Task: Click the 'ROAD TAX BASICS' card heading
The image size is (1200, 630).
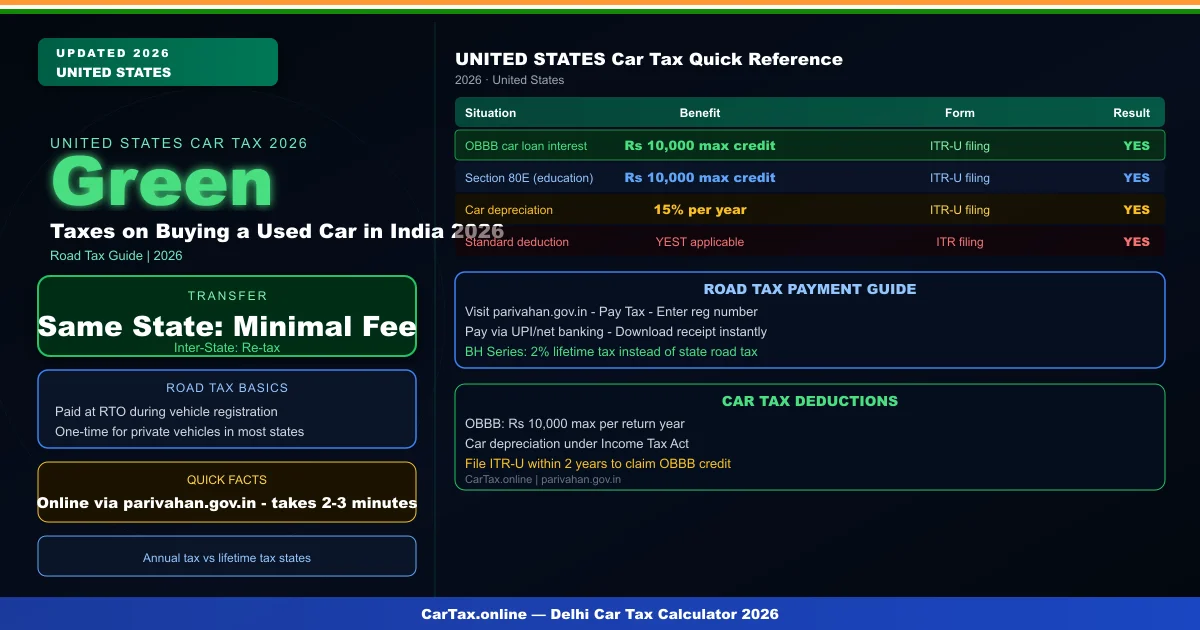Action: pos(227,388)
